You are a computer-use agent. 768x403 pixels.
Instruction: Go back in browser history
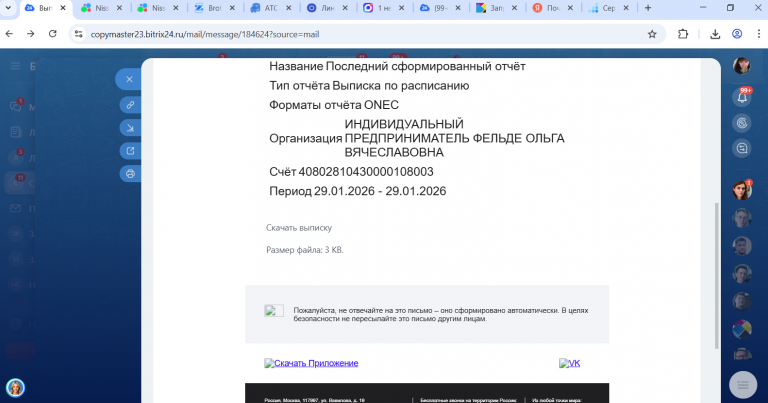tap(9, 34)
